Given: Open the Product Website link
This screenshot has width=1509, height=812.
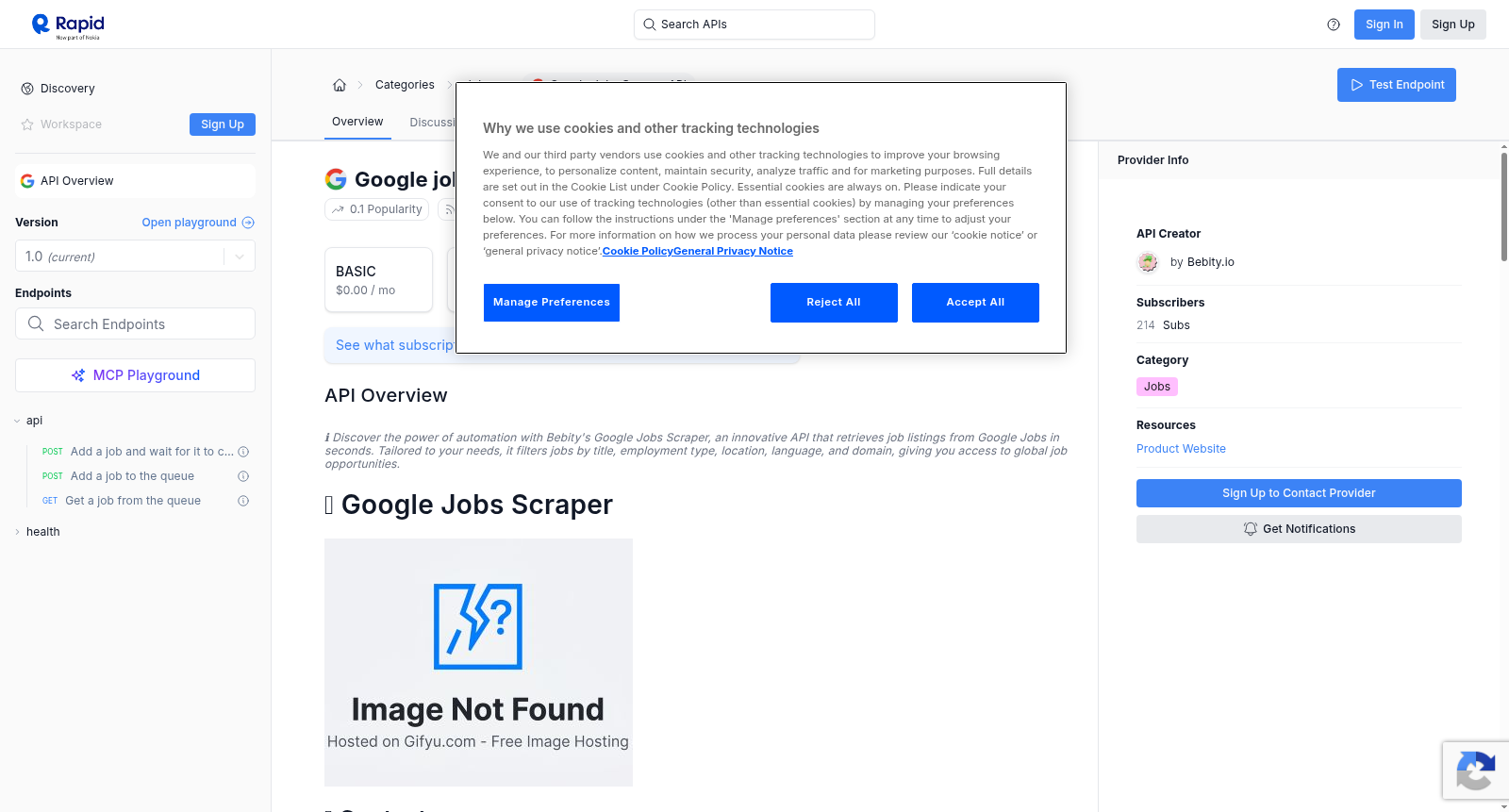Looking at the screenshot, I should [x=1181, y=449].
